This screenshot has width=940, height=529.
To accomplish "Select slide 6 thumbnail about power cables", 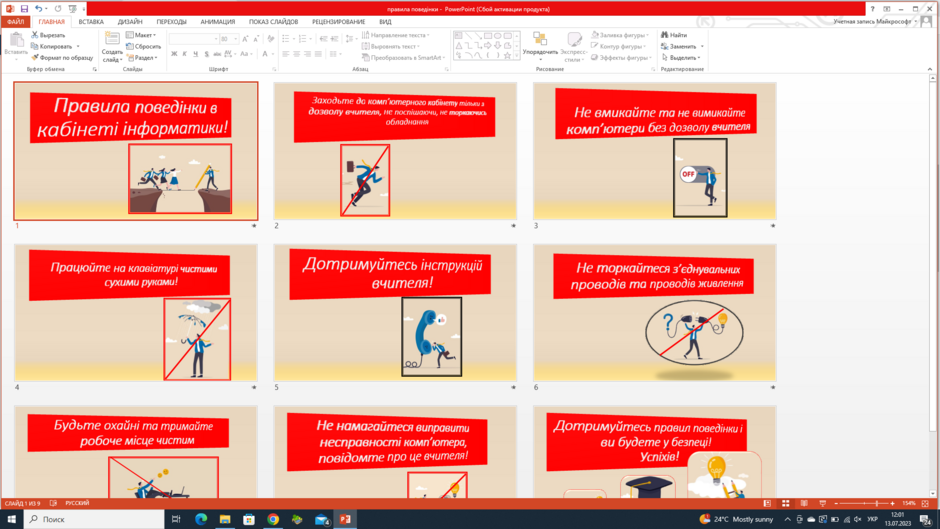I will tap(655, 312).
